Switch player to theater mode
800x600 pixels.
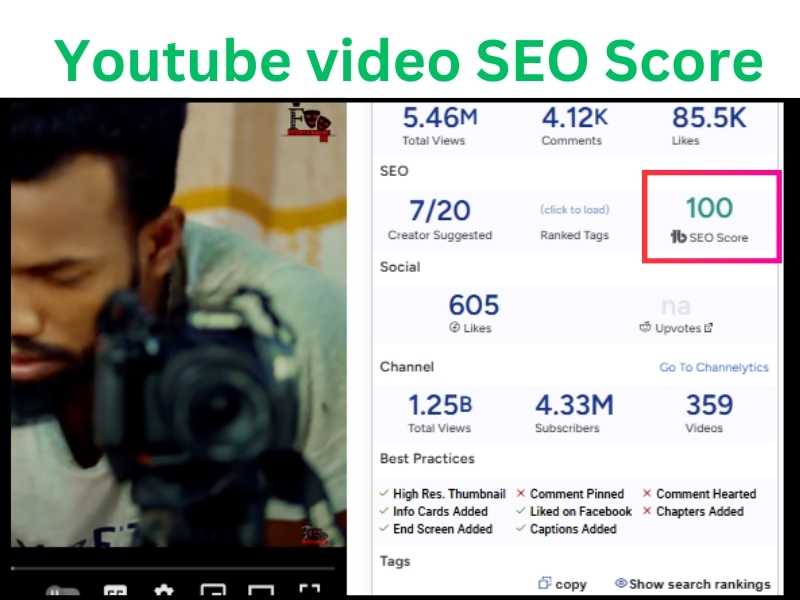[x=261, y=592]
